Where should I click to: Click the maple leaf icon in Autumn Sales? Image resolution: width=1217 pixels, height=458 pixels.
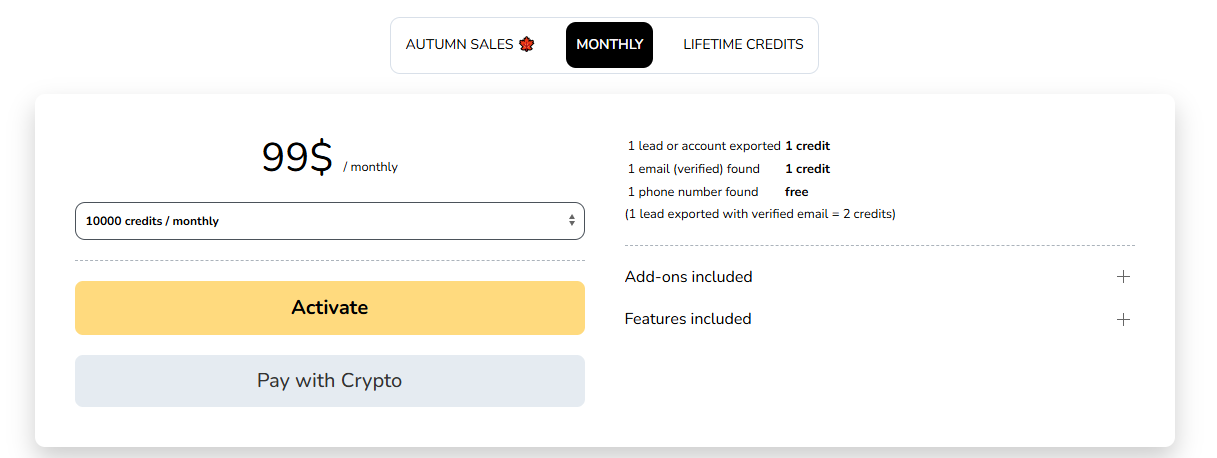click(527, 45)
